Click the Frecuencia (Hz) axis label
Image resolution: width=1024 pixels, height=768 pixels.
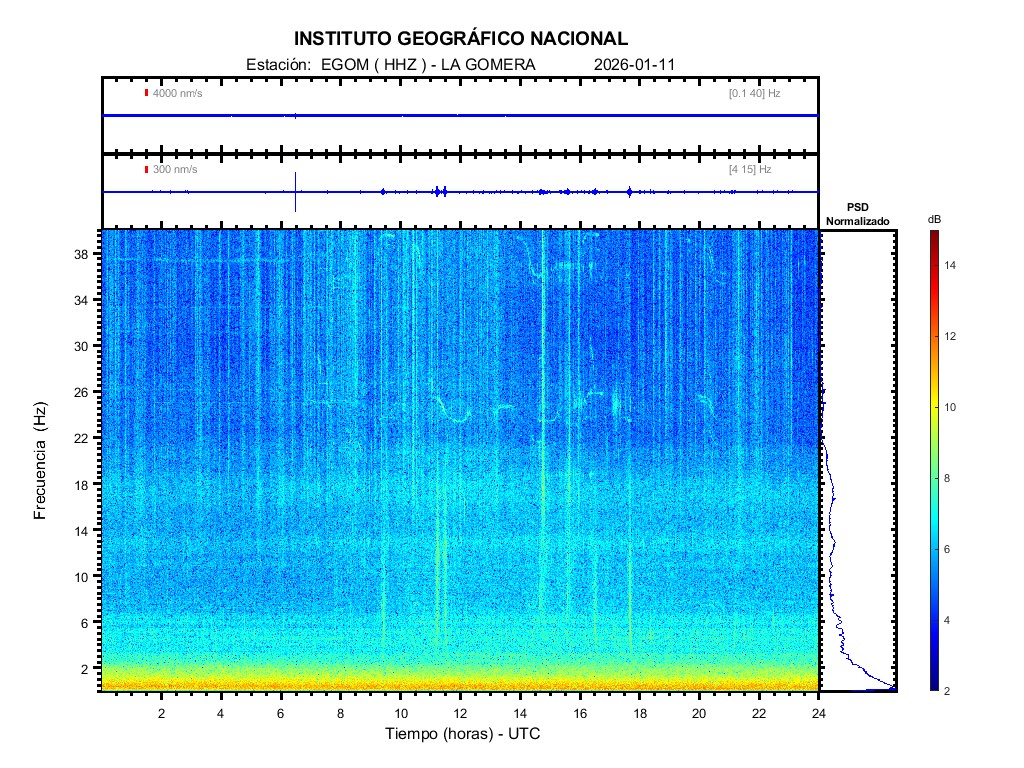coord(41,461)
